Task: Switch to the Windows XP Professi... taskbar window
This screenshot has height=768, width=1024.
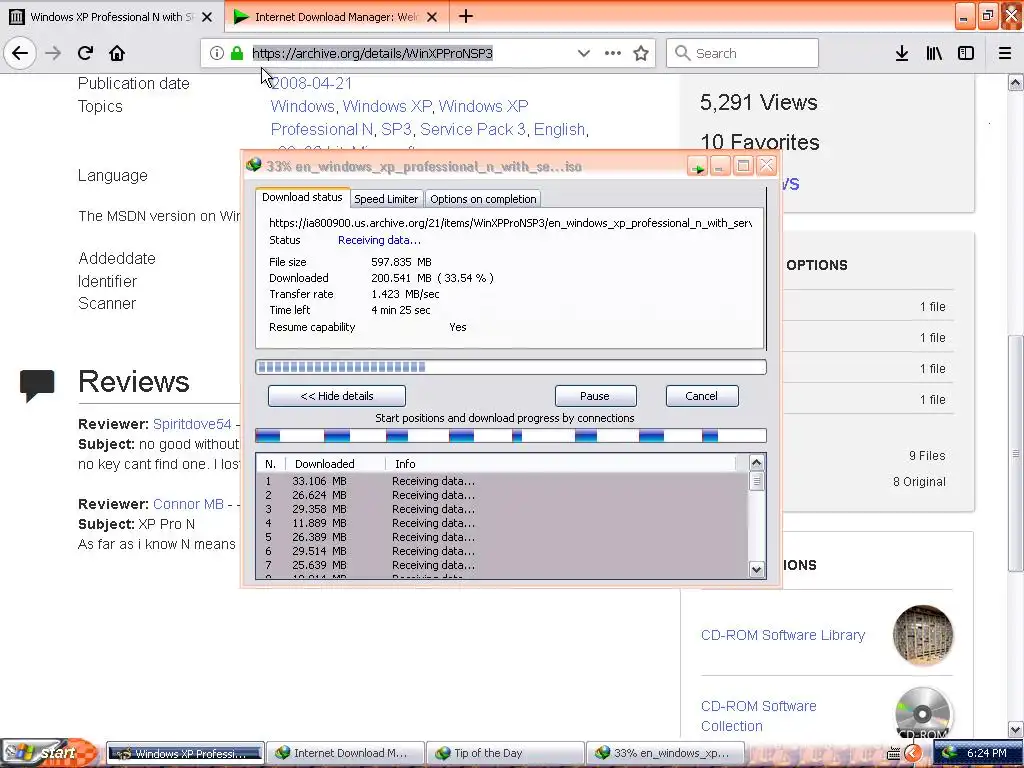Action: point(185,753)
